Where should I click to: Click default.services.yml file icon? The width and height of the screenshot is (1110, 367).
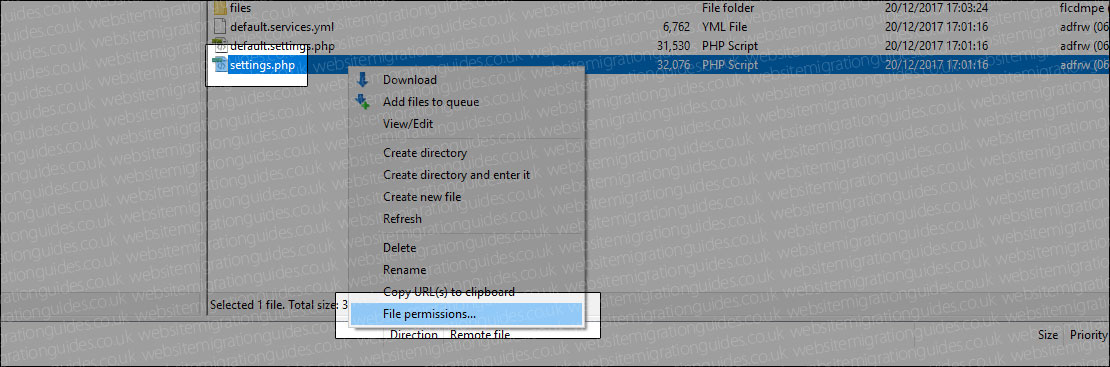coord(219,27)
